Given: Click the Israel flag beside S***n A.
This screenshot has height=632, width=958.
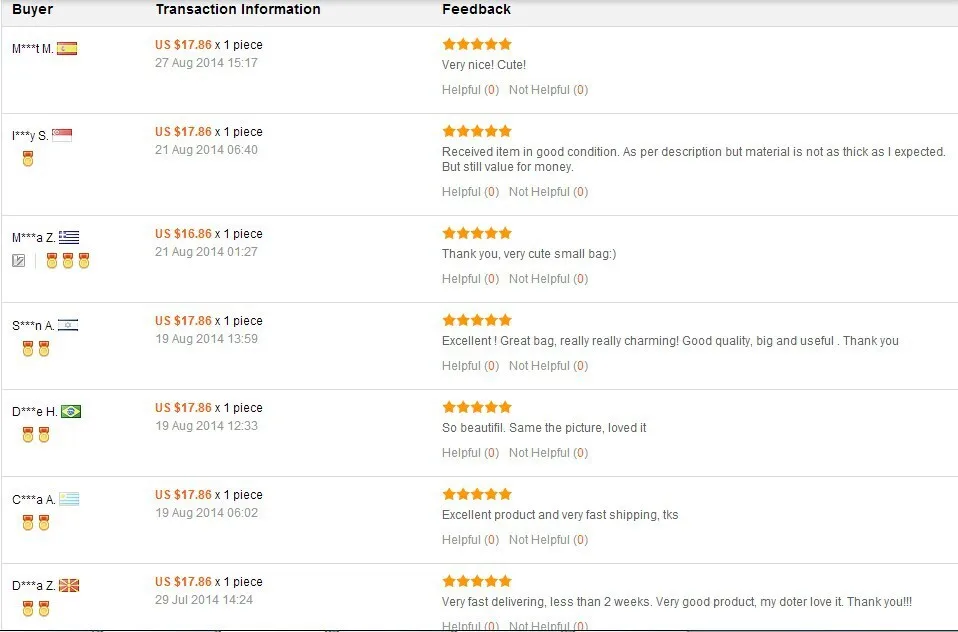Looking at the screenshot, I should pyautogui.click(x=68, y=324).
